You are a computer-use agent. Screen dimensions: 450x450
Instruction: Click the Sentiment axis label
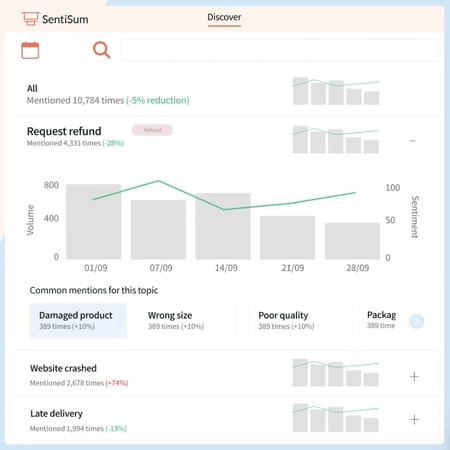pyautogui.click(x=414, y=217)
